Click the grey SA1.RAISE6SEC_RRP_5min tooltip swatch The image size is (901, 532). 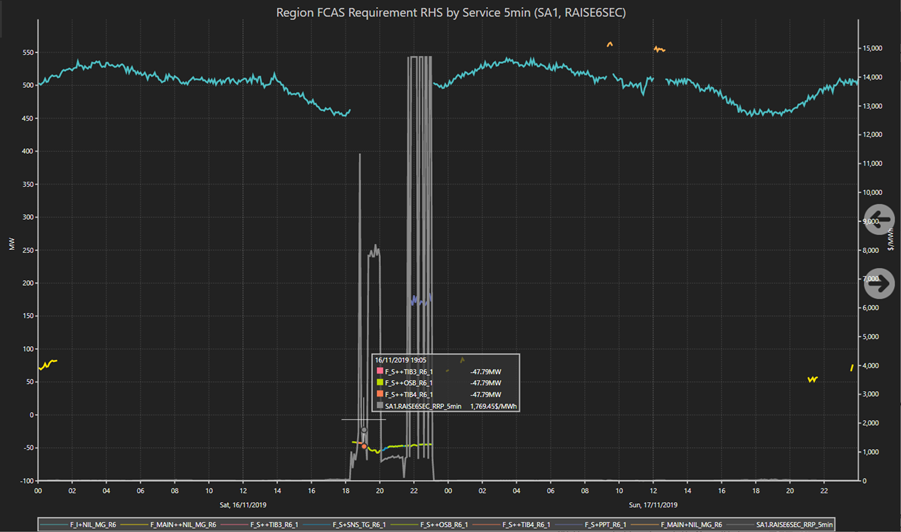379,406
